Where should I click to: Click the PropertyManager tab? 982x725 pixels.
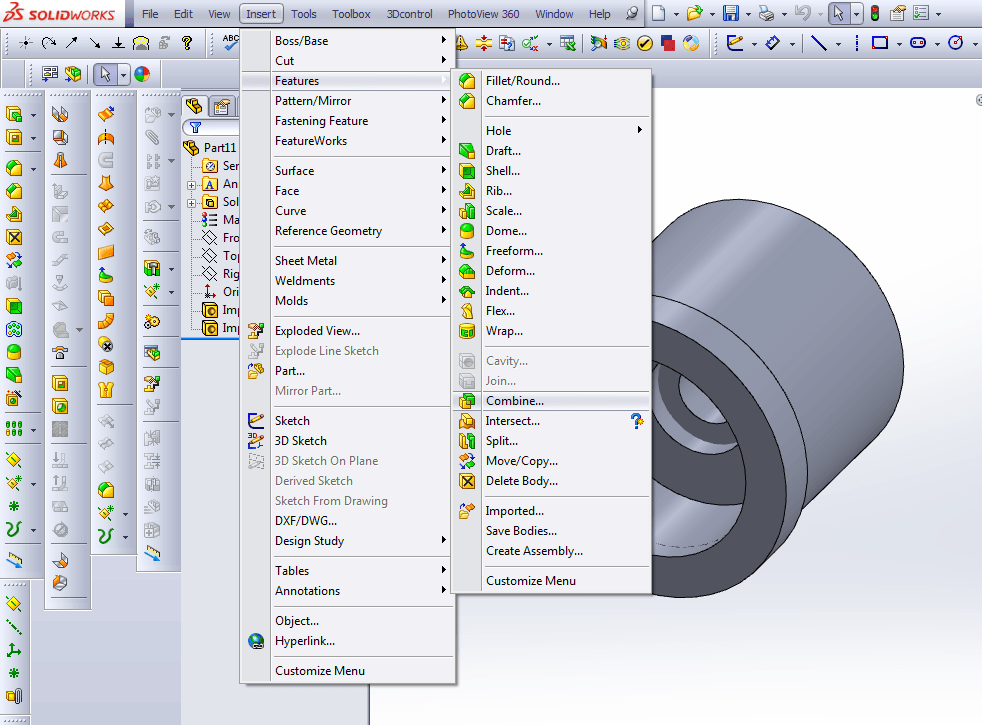[x=221, y=107]
